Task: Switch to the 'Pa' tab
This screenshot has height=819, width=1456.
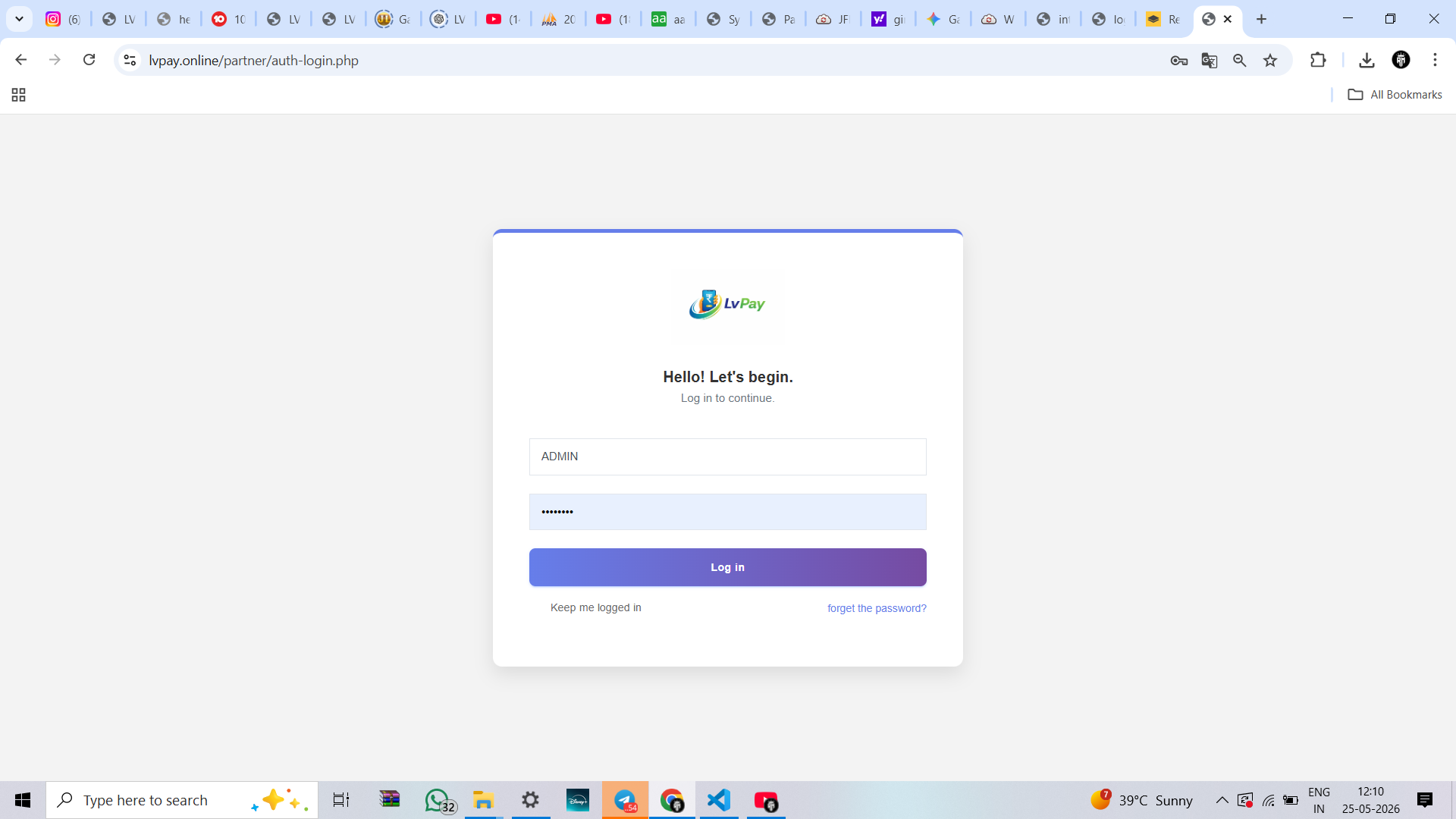Action: pos(778,19)
